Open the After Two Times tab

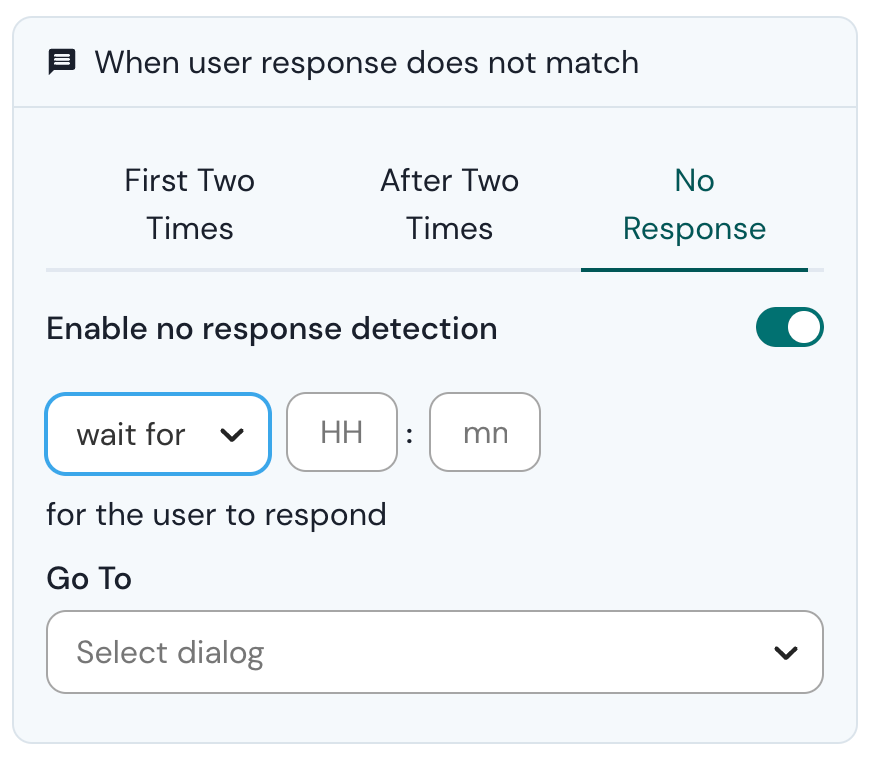click(x=449, y=204)
